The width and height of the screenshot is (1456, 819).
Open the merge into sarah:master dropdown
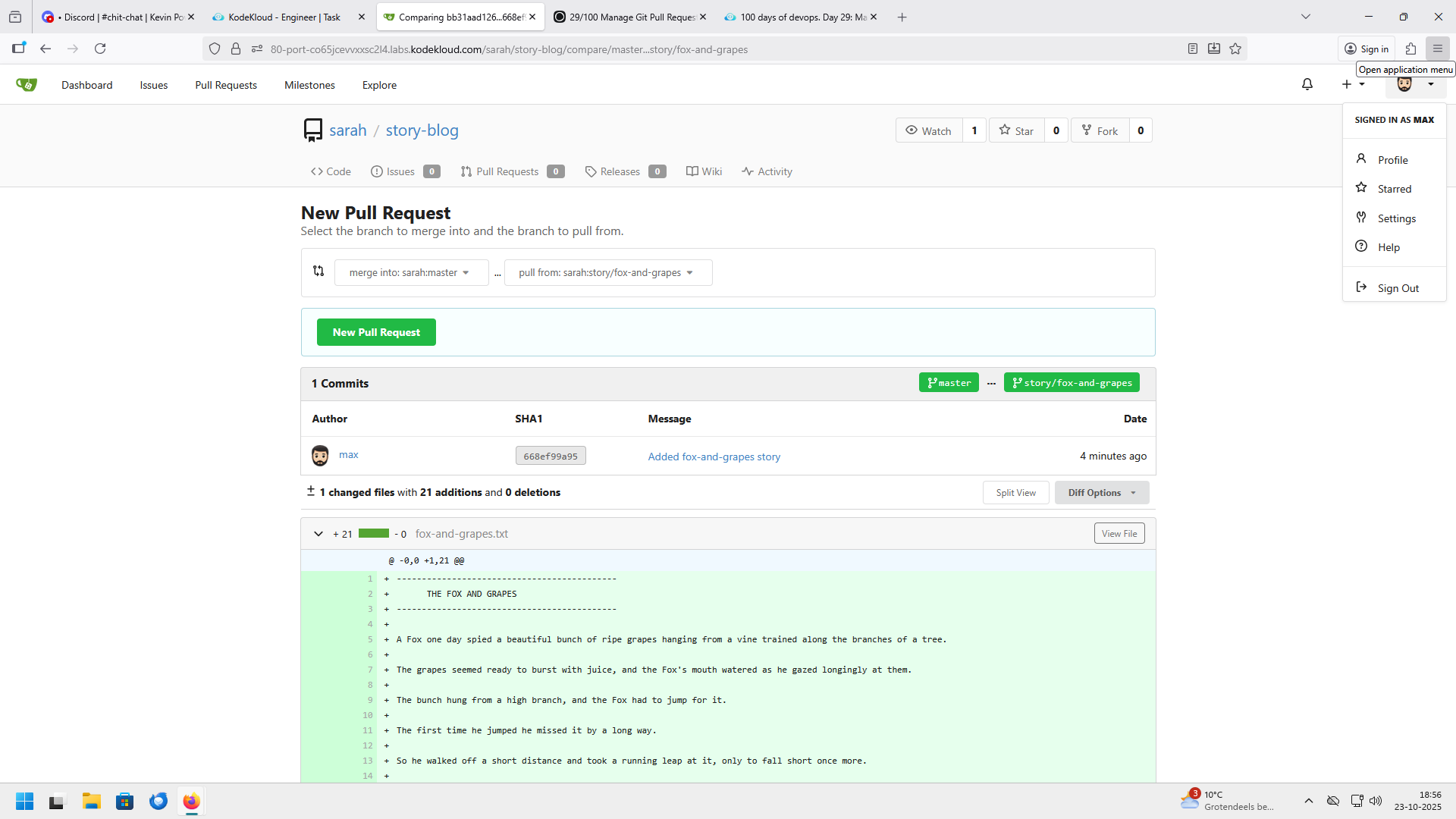[410, 273]
